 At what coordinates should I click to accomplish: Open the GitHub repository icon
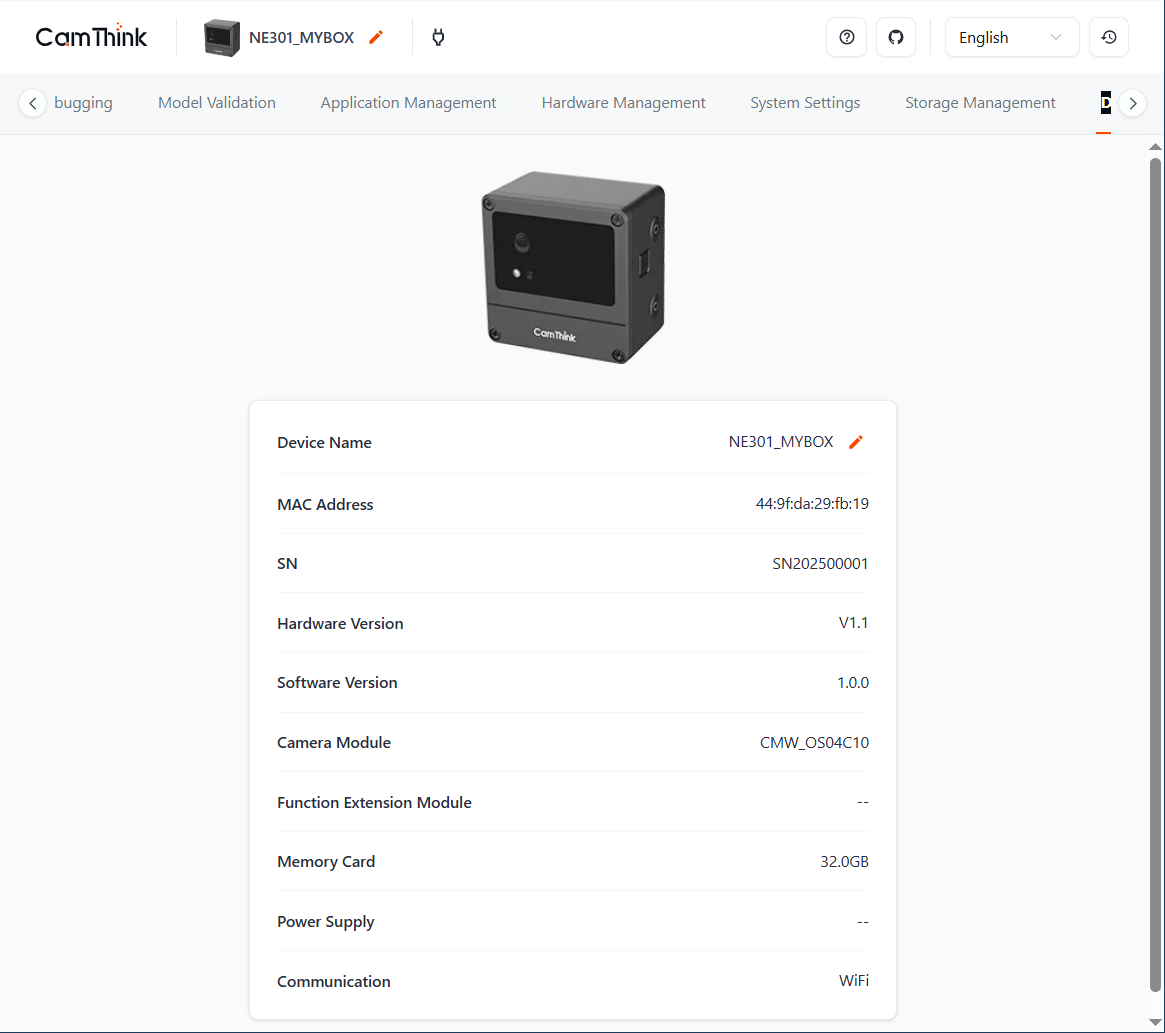(x=895, y=37)
